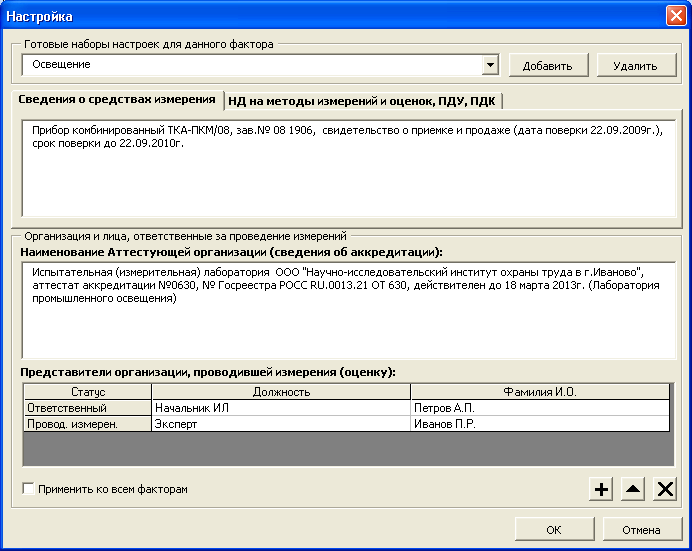
Task: Confirm with the OK button
Action: coord(554,529)
